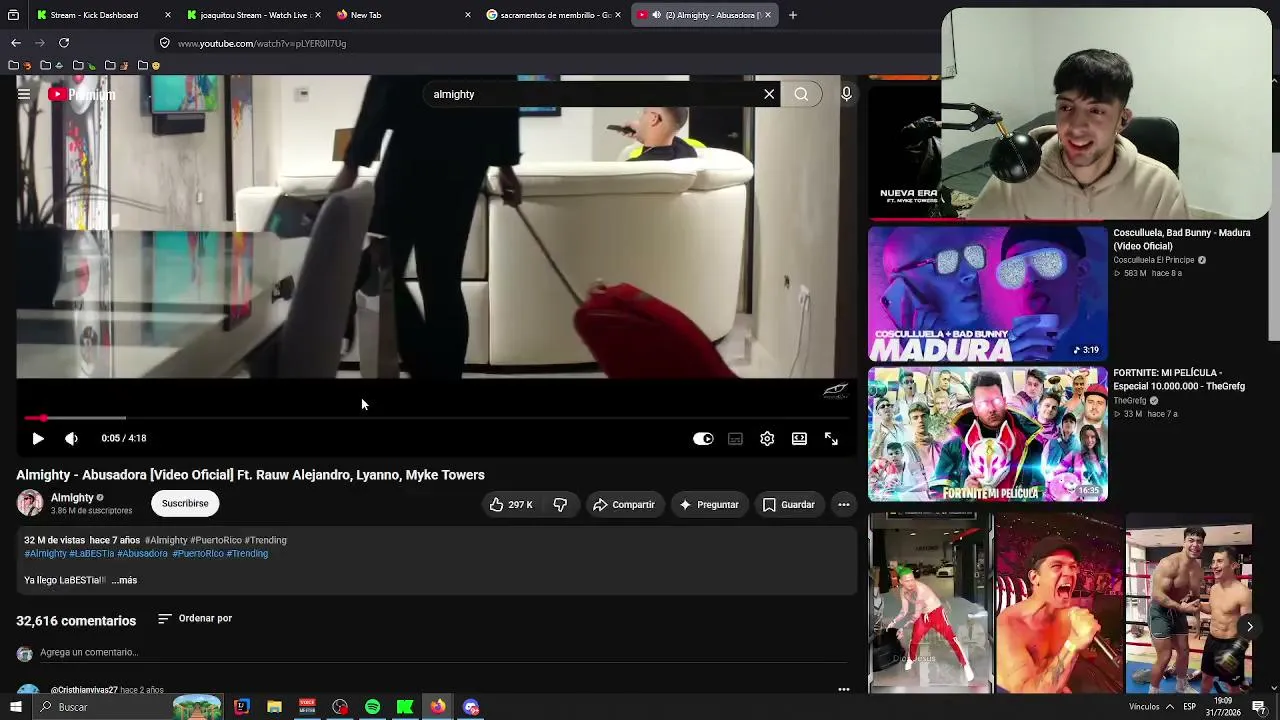This screenshot has height=720, width=1280.
Task: Open the Short with the green-haired man
Action: click(x=930, y=604)
